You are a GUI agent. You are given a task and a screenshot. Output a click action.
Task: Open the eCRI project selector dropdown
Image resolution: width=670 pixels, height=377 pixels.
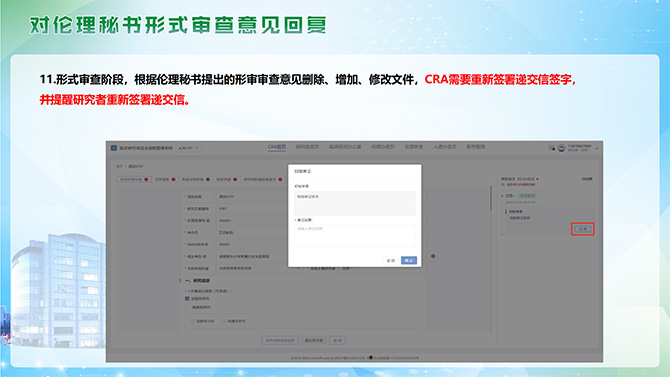click(x=188, y=148)
